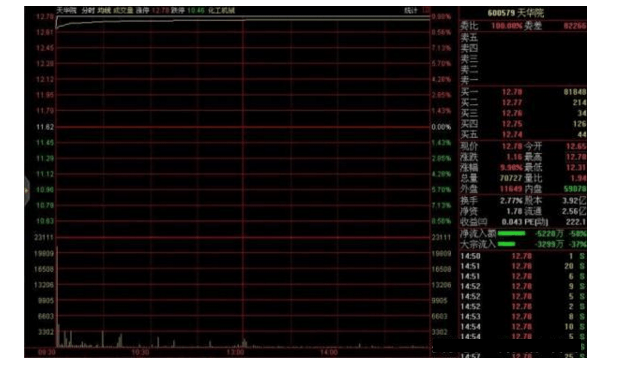Viewport: 620px width, 372px height.
Task: Click the tall opening volume bar at 09:30
Action: [58, 296]
